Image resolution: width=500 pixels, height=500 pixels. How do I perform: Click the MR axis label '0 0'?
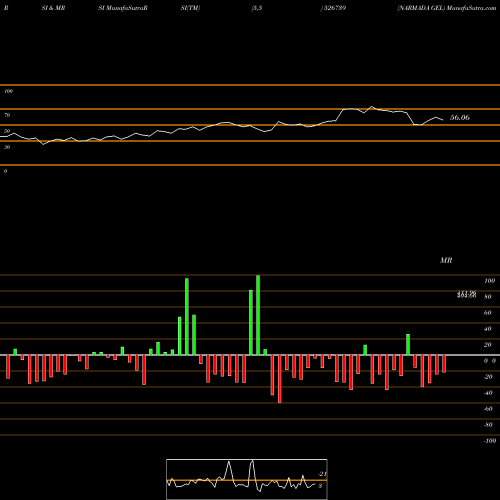[490, 361]
